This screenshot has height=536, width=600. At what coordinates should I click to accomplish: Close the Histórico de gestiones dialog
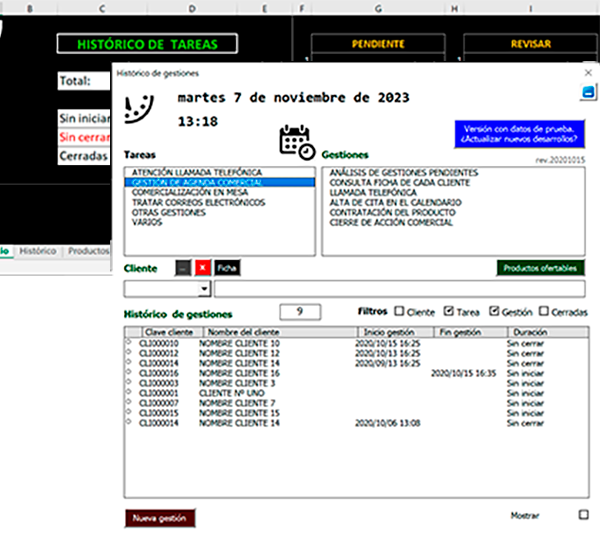coord(587,73)
